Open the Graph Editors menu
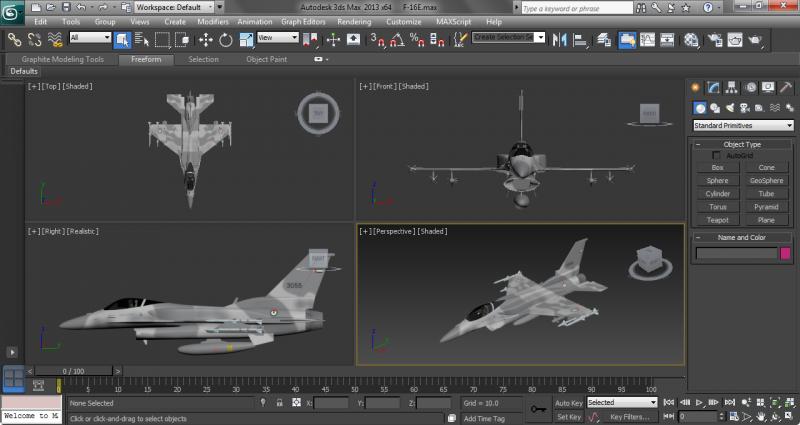Image resolution: width=800 pixels, height=425 pixels. point(303,21)
